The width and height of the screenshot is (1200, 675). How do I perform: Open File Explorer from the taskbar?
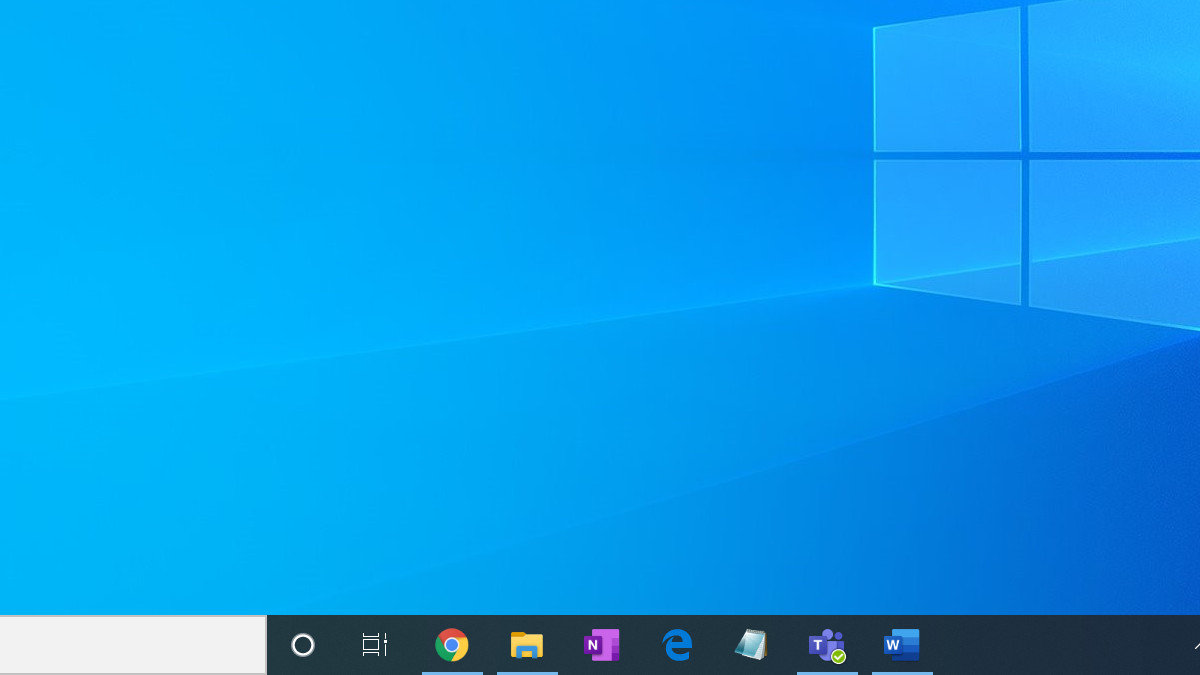(527, 645)
